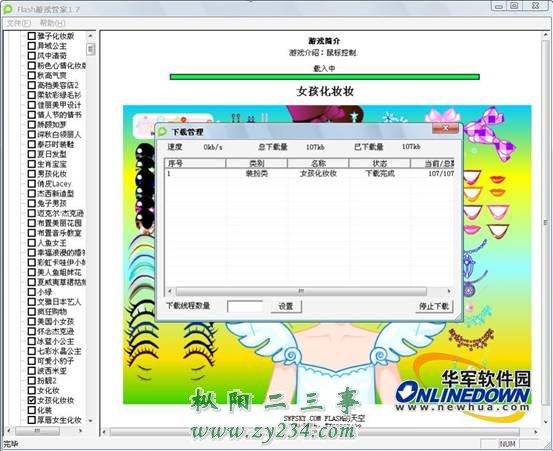Click download list left scroll arrow

tap(170, 291)
